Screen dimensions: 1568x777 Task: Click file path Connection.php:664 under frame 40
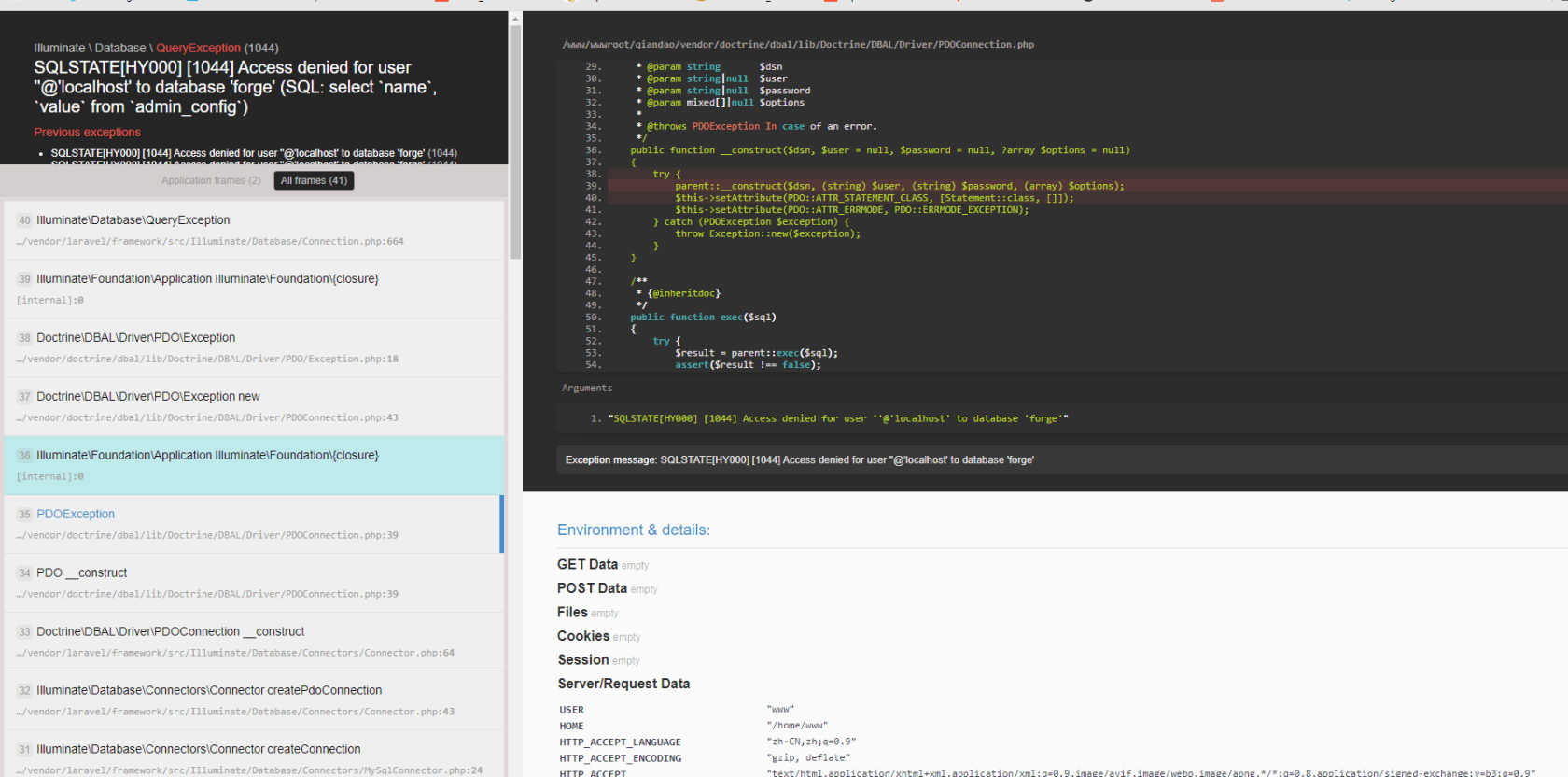(210, 241)
